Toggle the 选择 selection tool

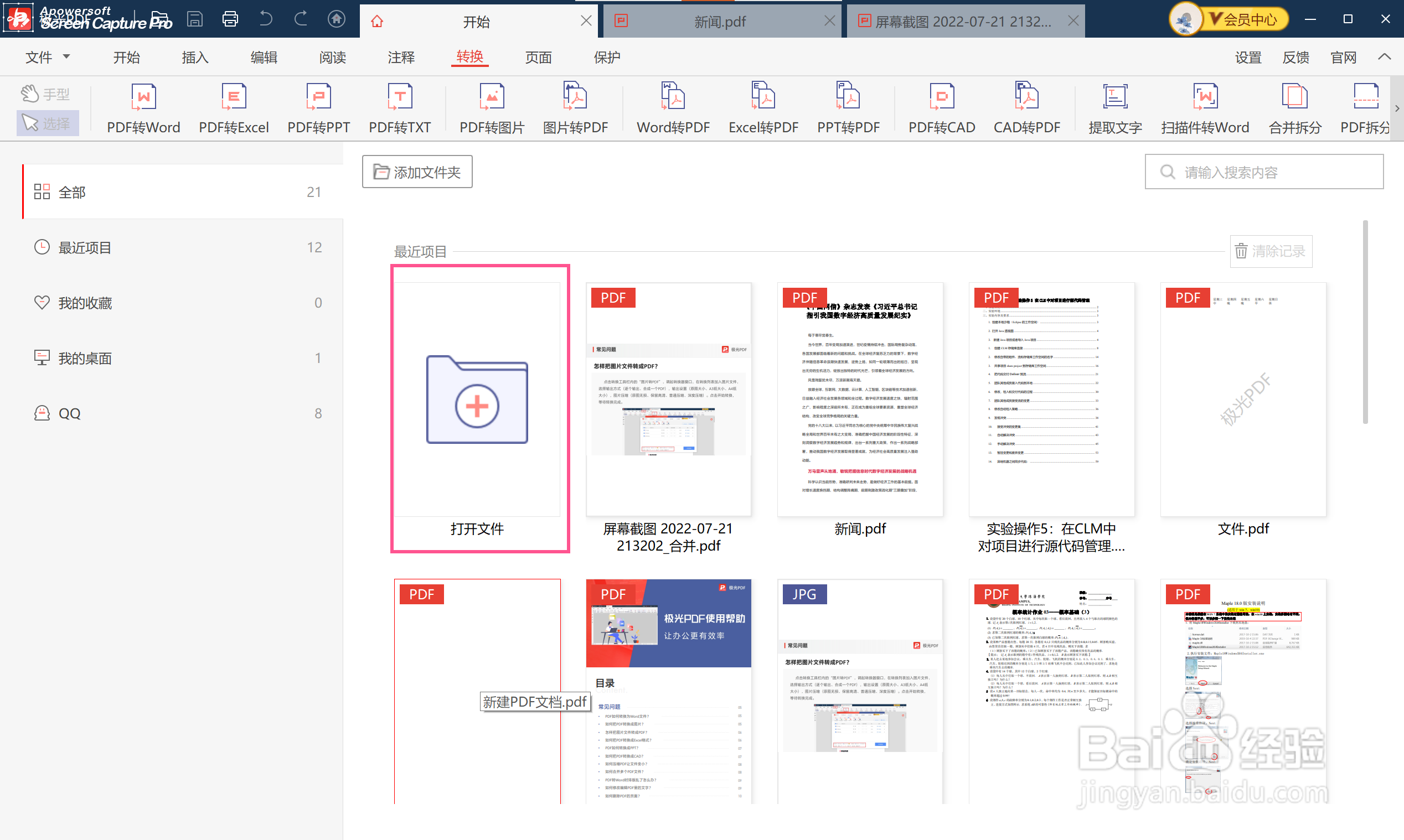47,123
